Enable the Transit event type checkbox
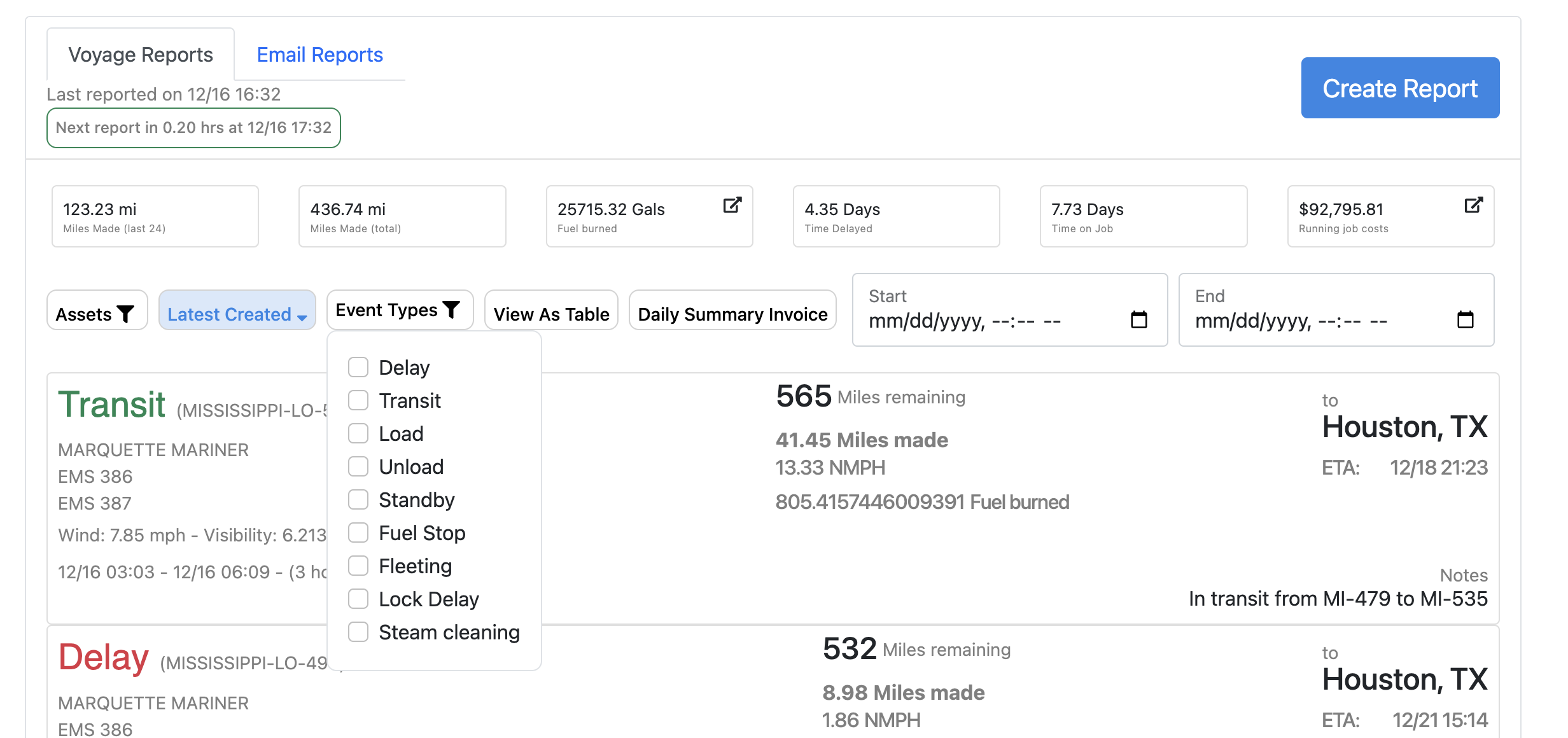The height and width of the screenshot is (738, 1568). 358,400
